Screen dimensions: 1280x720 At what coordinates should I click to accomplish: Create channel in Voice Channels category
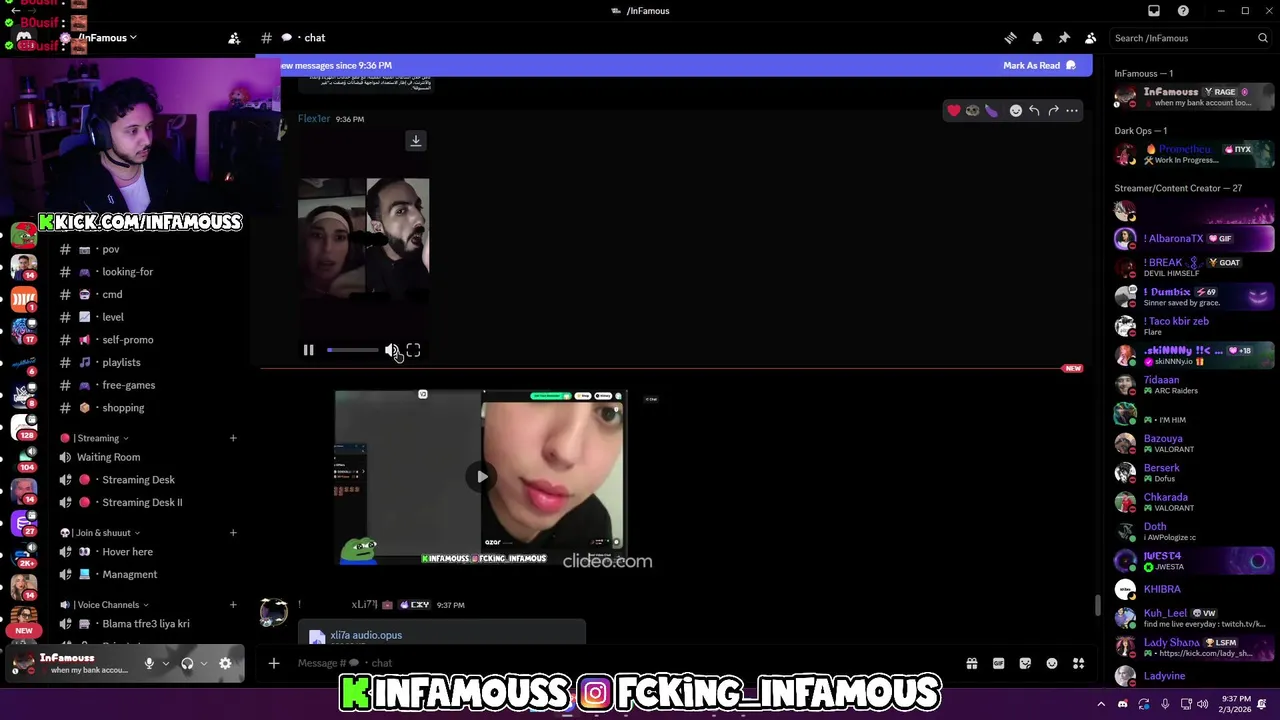point(233,605)
